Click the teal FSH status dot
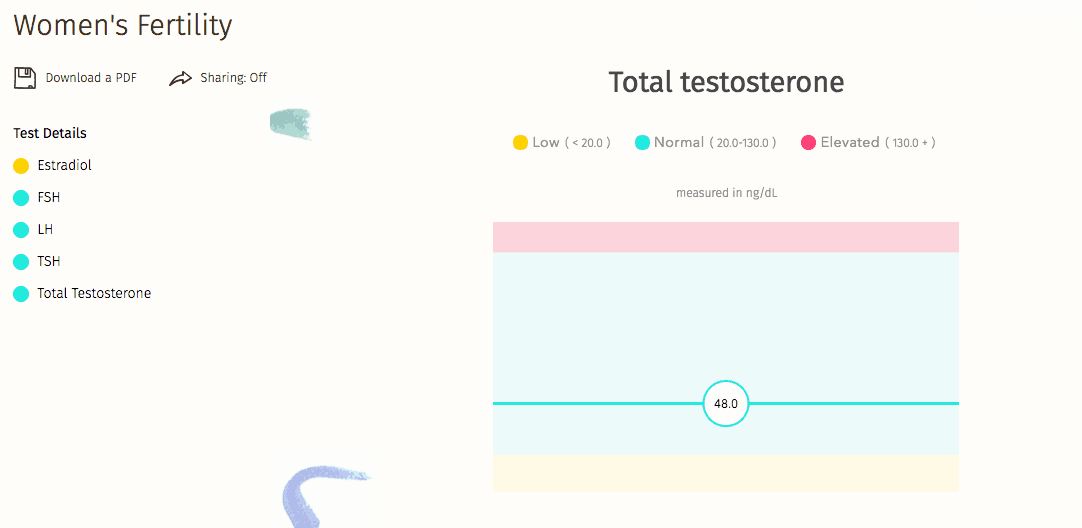This screenshot has height=528, width=1082. click(21, 198)
